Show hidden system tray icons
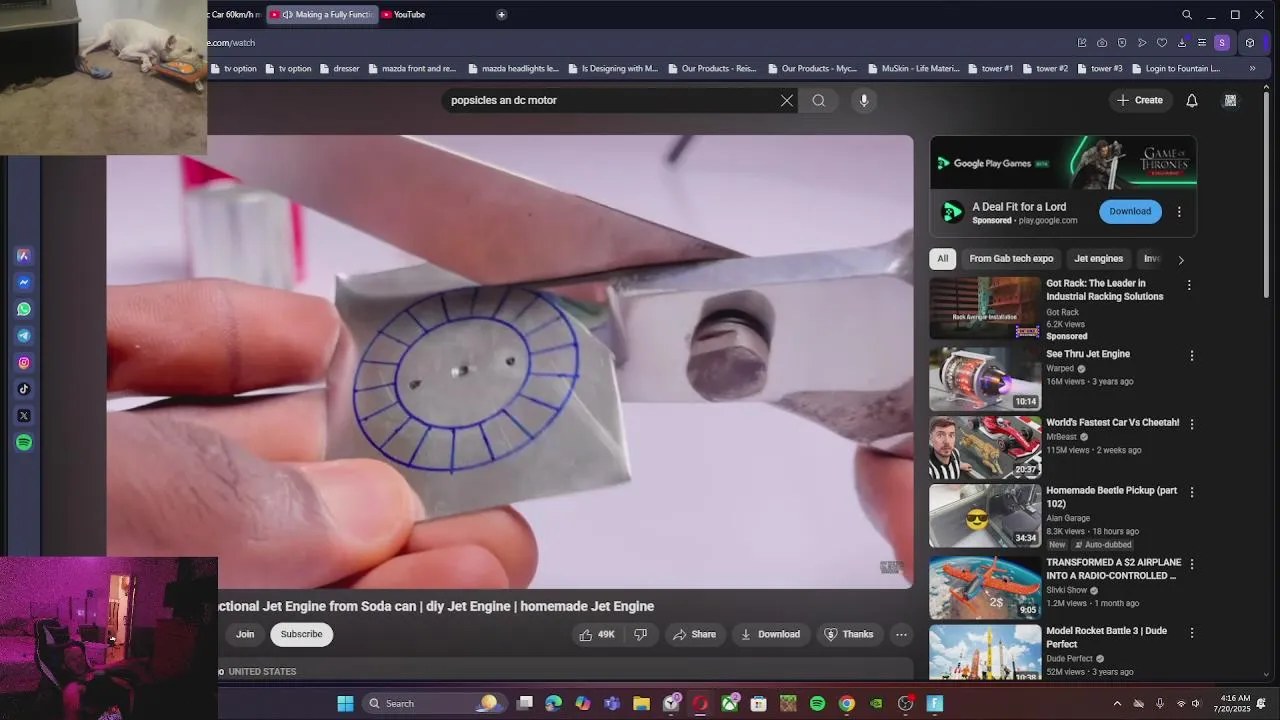Image resolution: width=1280 pixels, height=720 pixels. pyautogui.click(x=1117, y=703)
